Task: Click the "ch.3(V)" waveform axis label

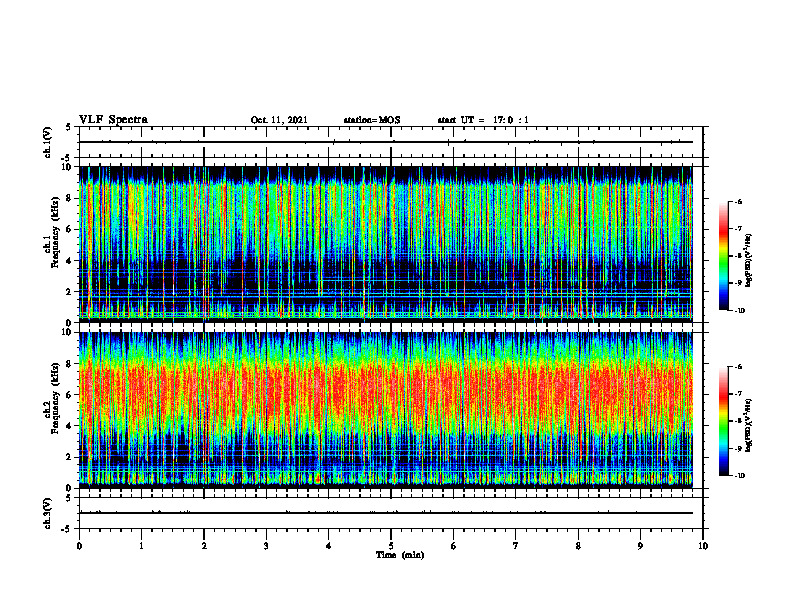Action: tap(48, 513)
